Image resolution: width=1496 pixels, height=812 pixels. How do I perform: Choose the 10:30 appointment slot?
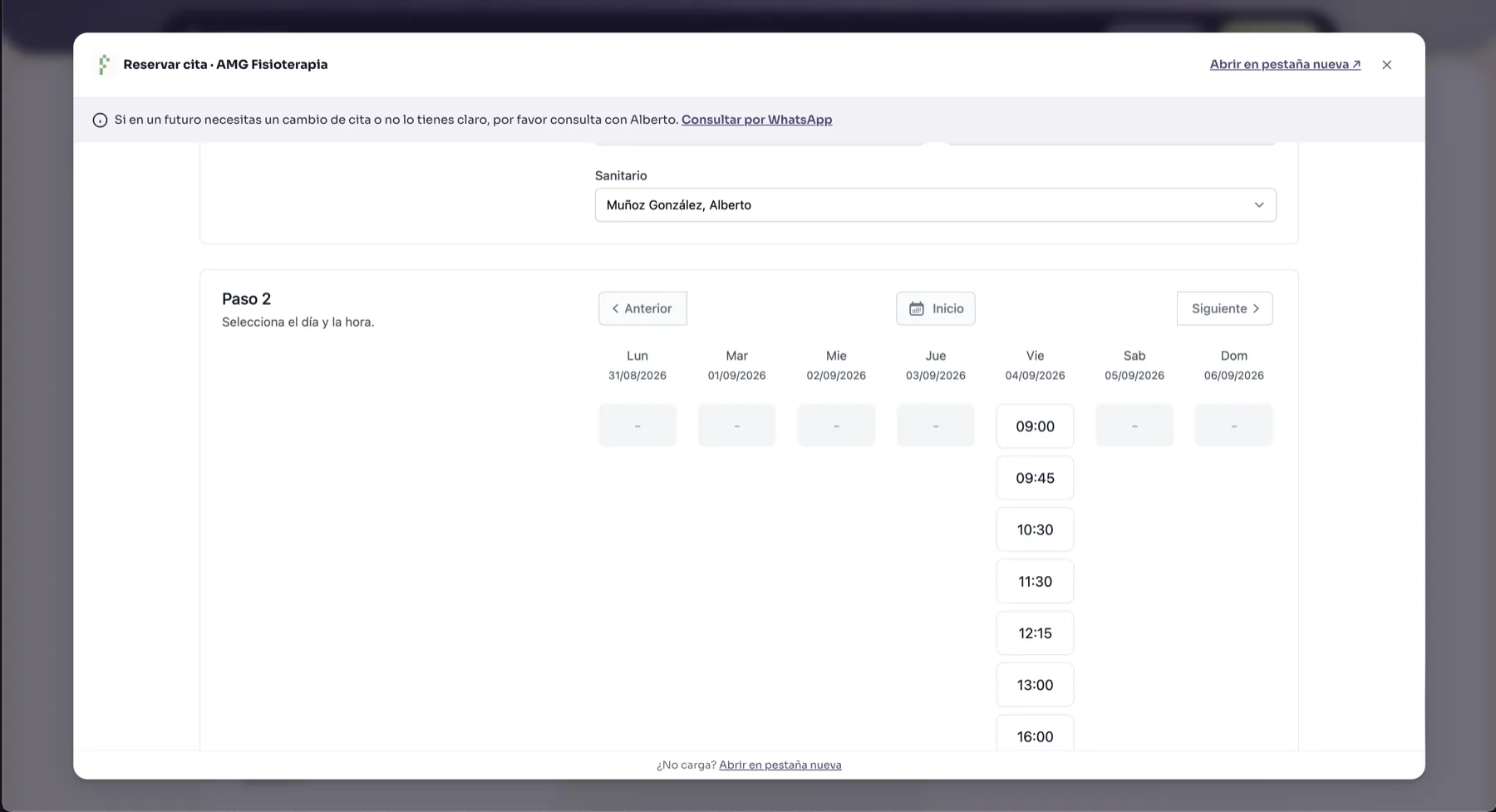(x=1035, y=529)
